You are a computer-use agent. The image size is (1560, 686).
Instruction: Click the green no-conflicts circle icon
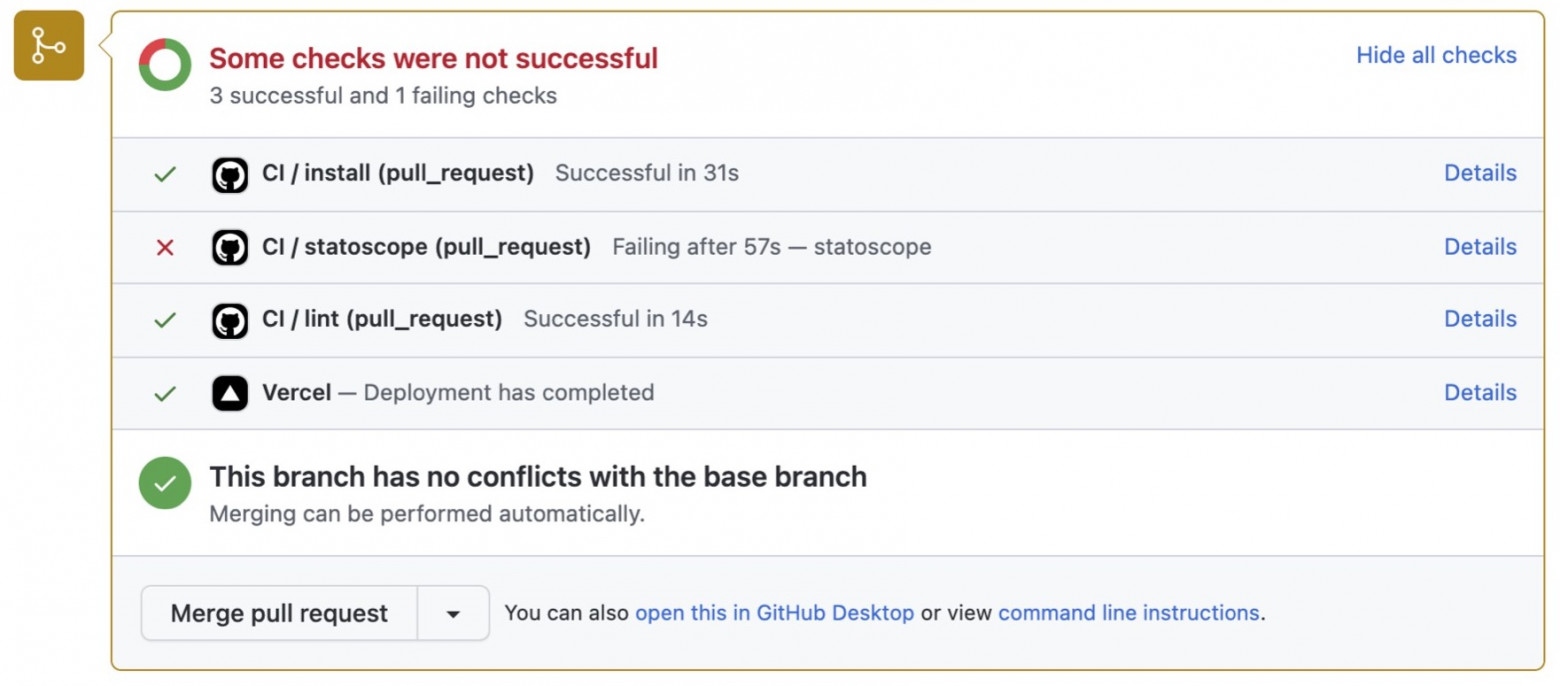coord(165,483)
